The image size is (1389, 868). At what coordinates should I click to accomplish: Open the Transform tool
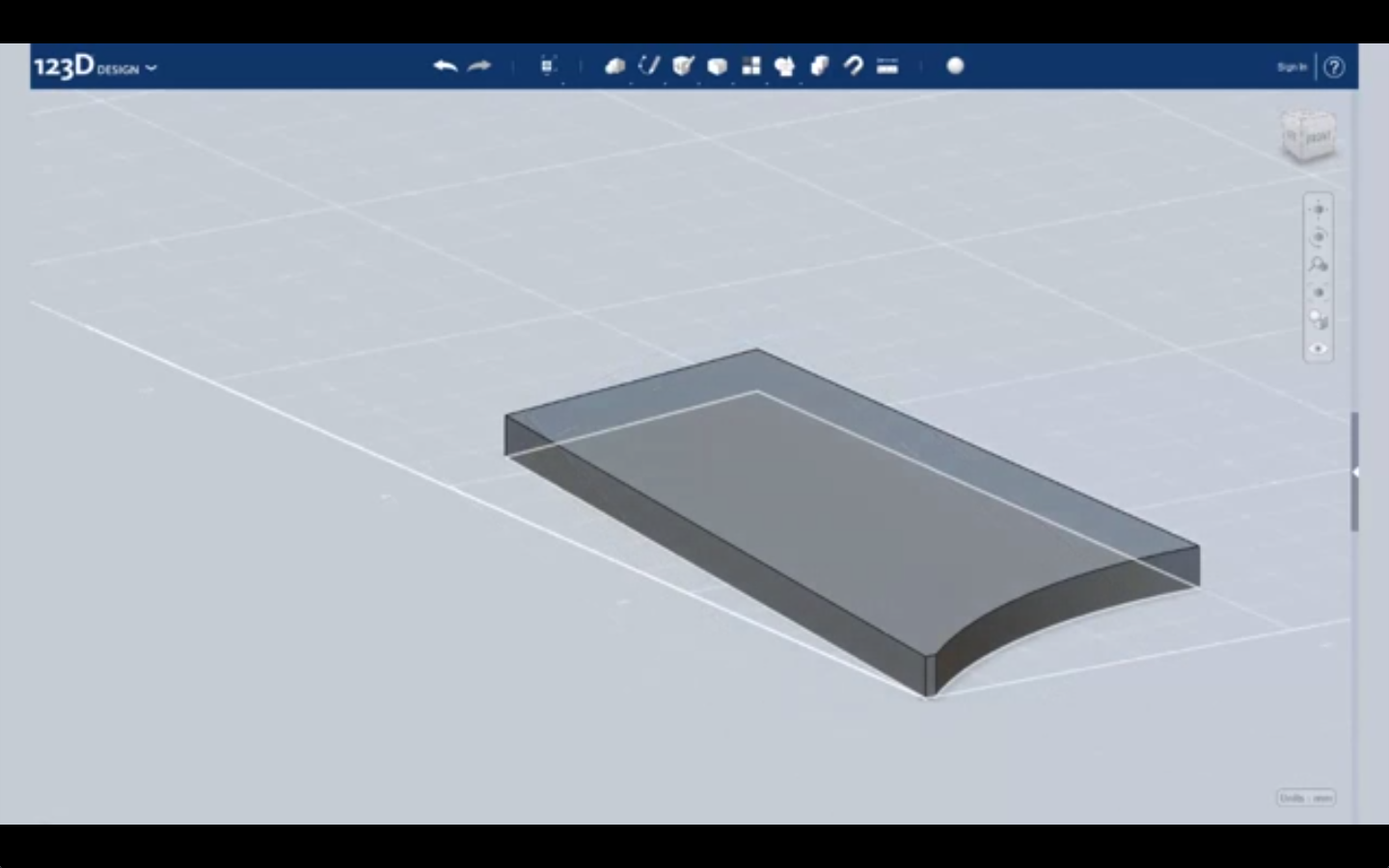pos(548,66)
